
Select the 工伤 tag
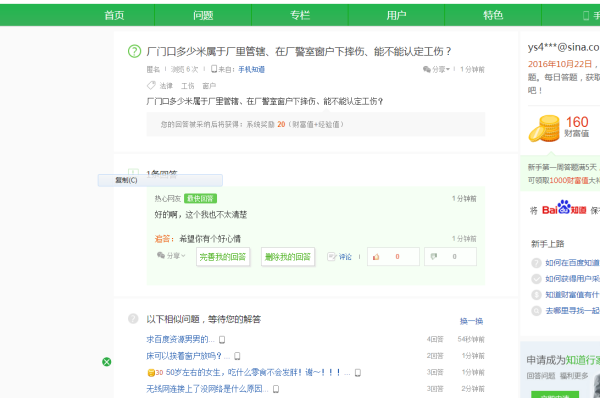(x=188, y=86)
